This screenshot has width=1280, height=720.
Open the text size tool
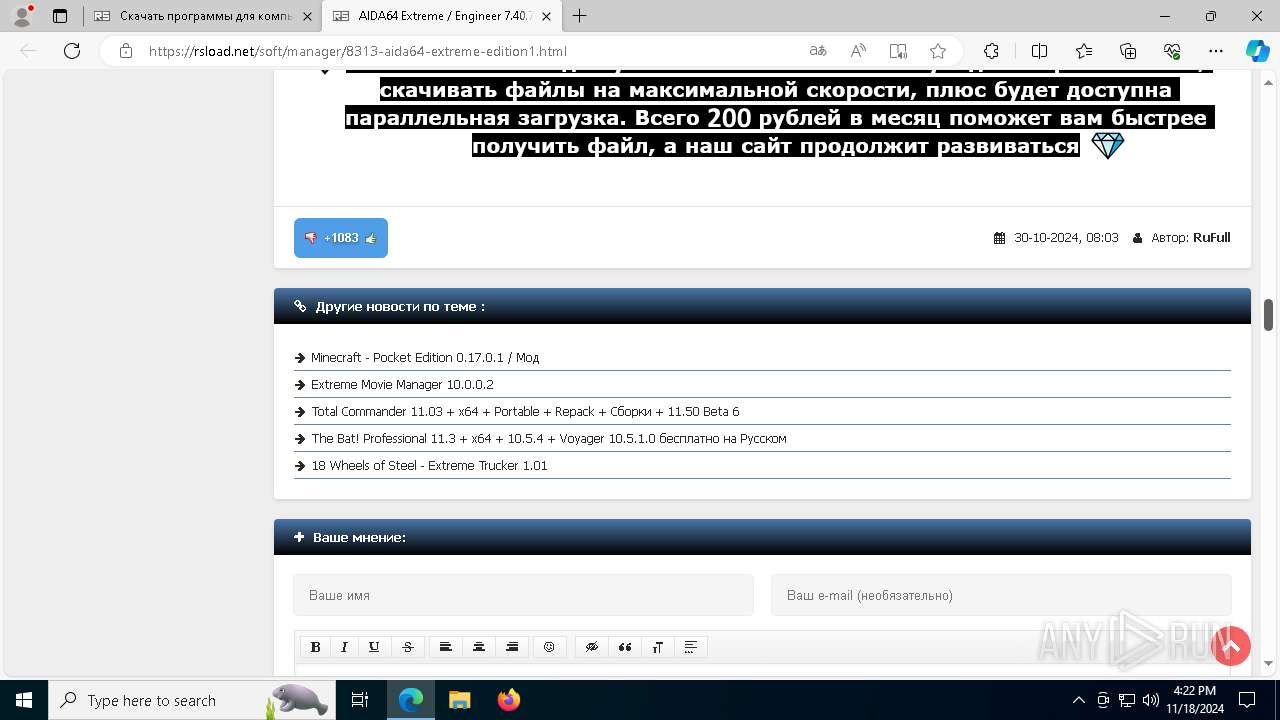(x=658, y=647)
